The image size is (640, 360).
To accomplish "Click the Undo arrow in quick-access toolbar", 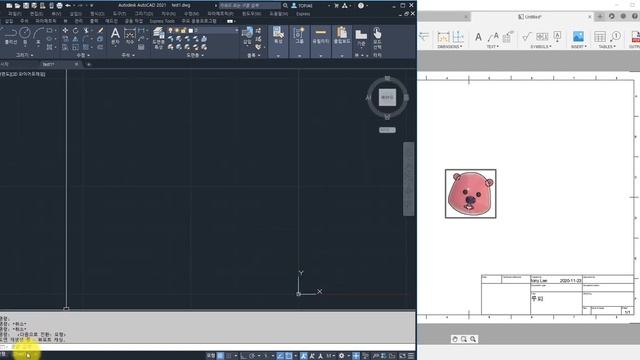I will pos(68,6).
